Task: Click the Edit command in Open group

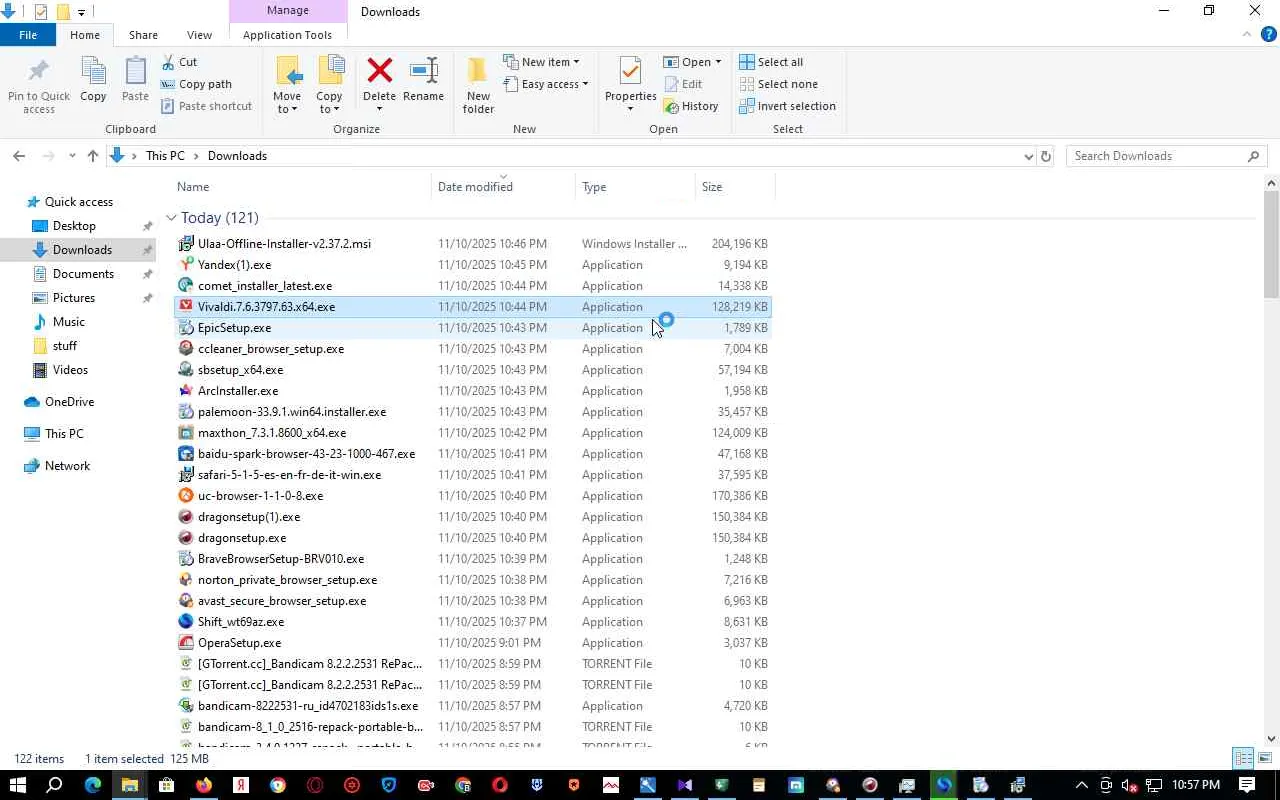Action: click(683, 84)
